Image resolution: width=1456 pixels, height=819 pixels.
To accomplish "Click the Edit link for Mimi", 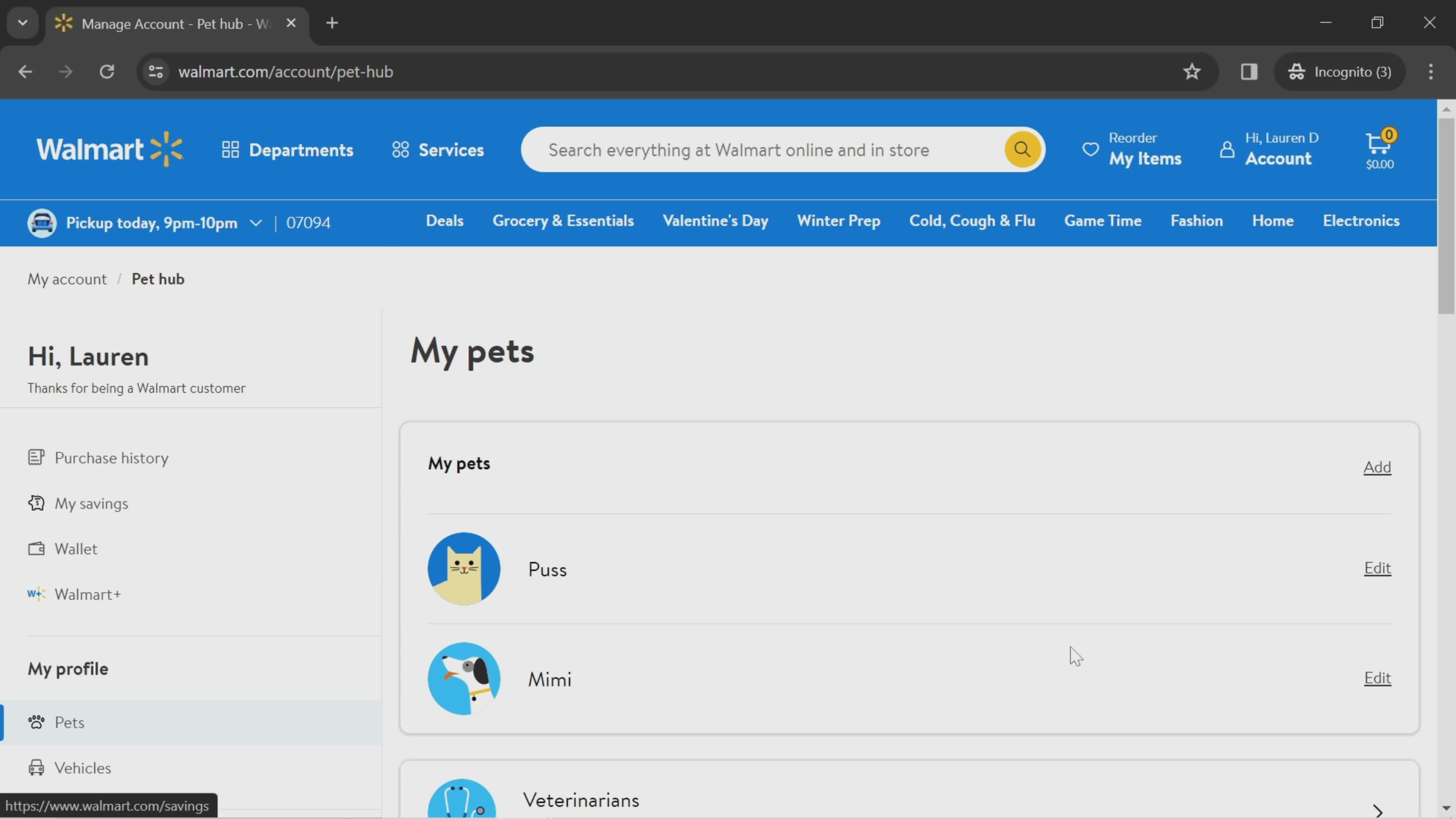I will pyautogui.click(x=1378, y=678).
